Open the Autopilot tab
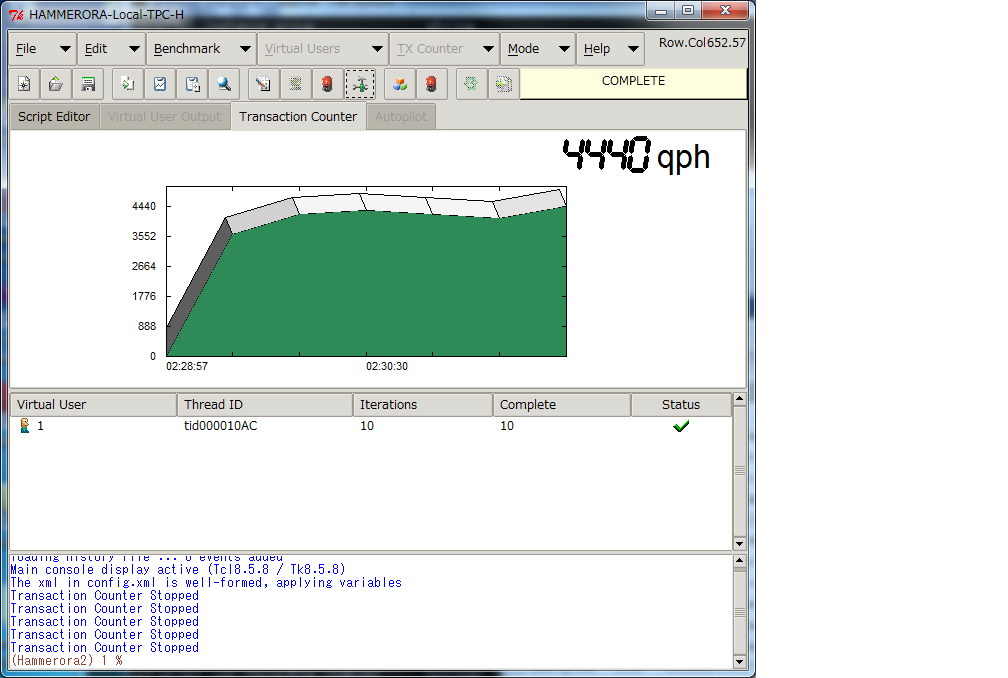Screen dimensions: 1008x678 pyautogui.click(x=400, y=116)
